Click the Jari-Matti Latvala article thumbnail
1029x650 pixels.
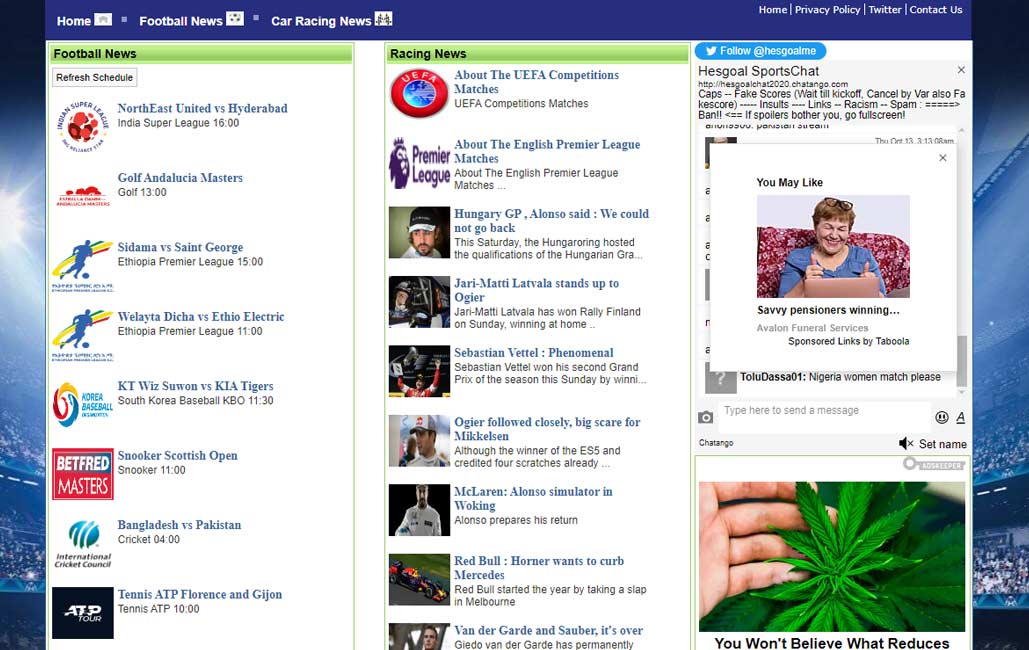tap(419, 302)
